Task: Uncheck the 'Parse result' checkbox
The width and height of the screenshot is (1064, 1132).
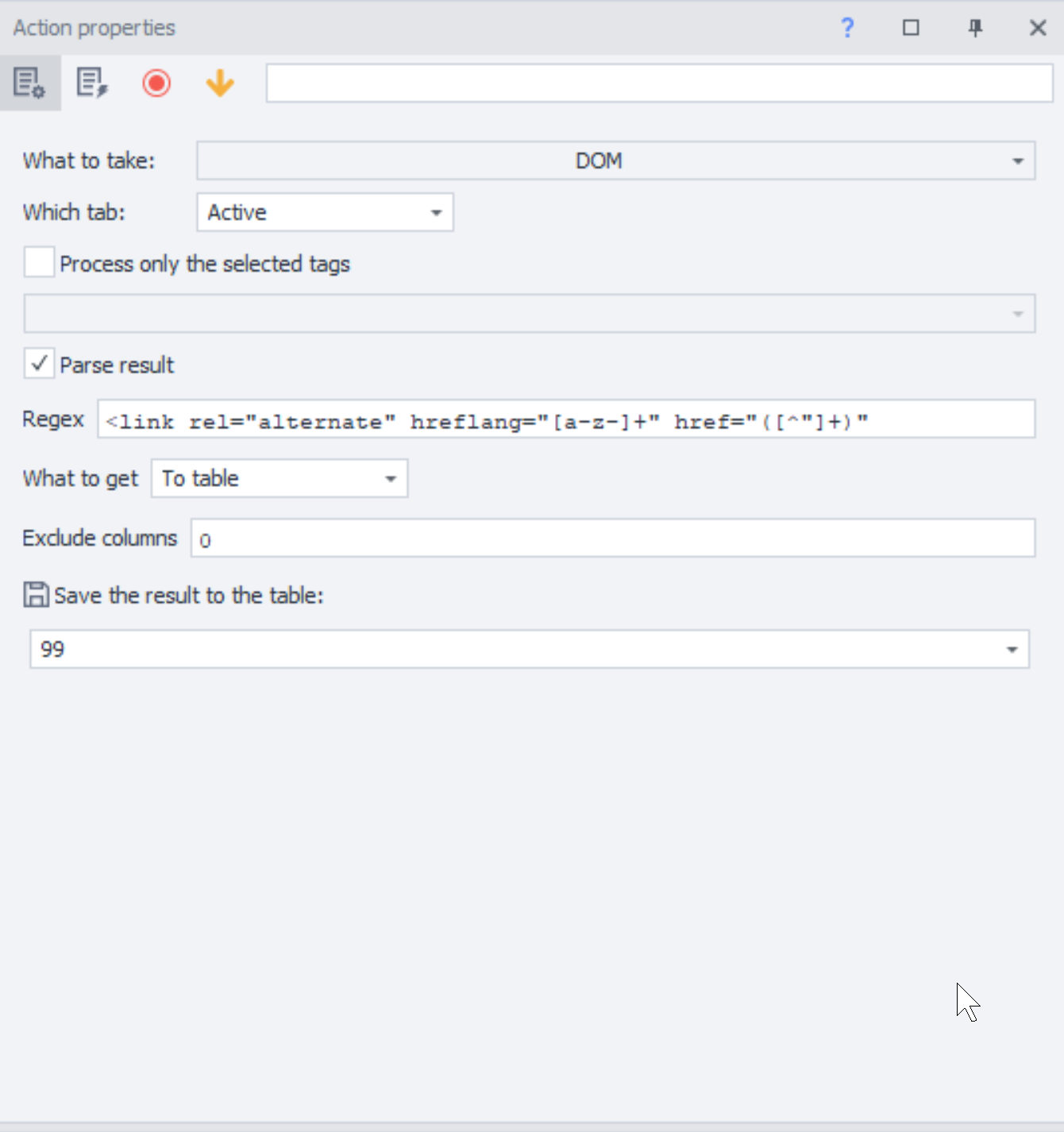Action: [39, 364]
